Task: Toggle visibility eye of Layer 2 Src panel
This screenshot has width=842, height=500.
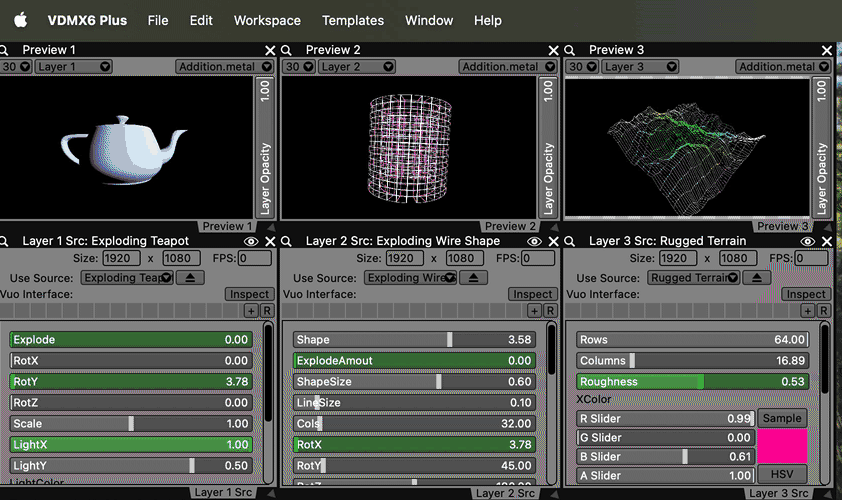Action: click(x=534, y=241)
